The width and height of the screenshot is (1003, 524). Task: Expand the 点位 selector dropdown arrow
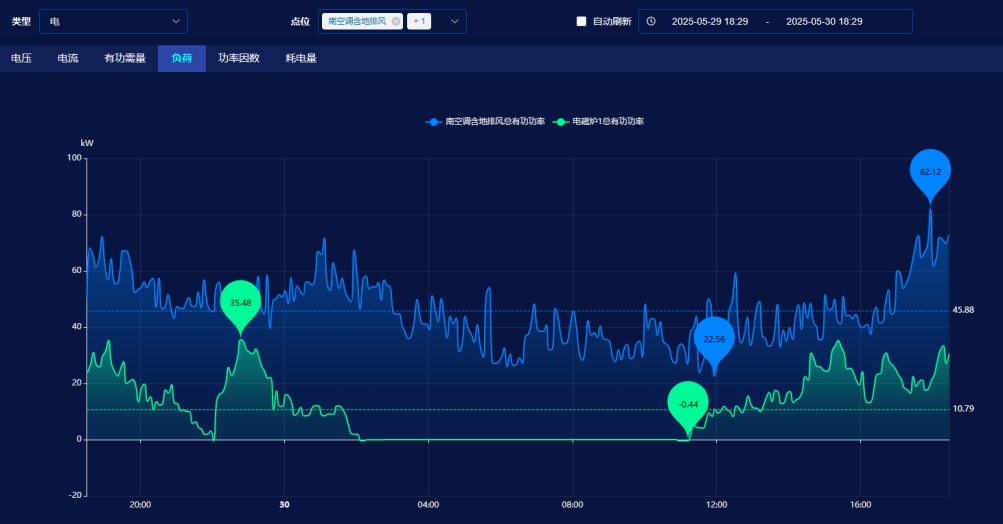click(x=454, y=21)
